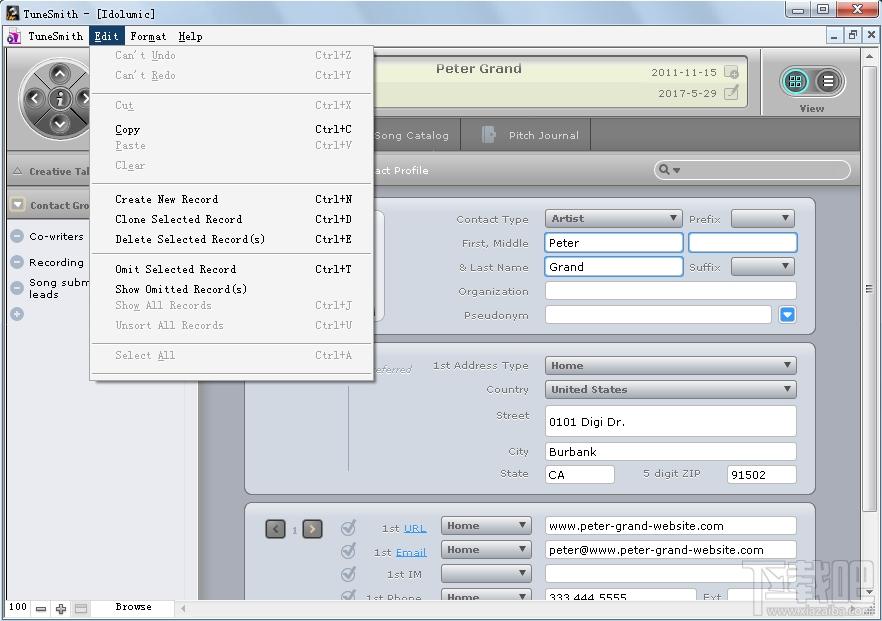Open the 1st IM type dropdown
Image resolution: width=882 pixels, height=621 pixels.
[486, 574]
